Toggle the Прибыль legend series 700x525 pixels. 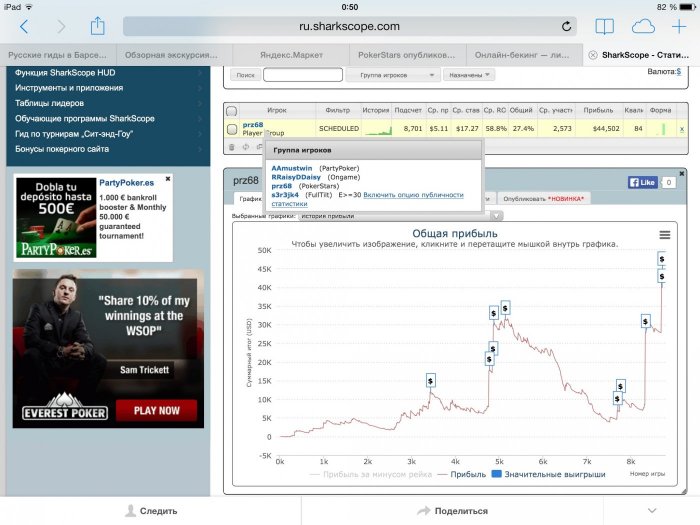click(462, 475)
